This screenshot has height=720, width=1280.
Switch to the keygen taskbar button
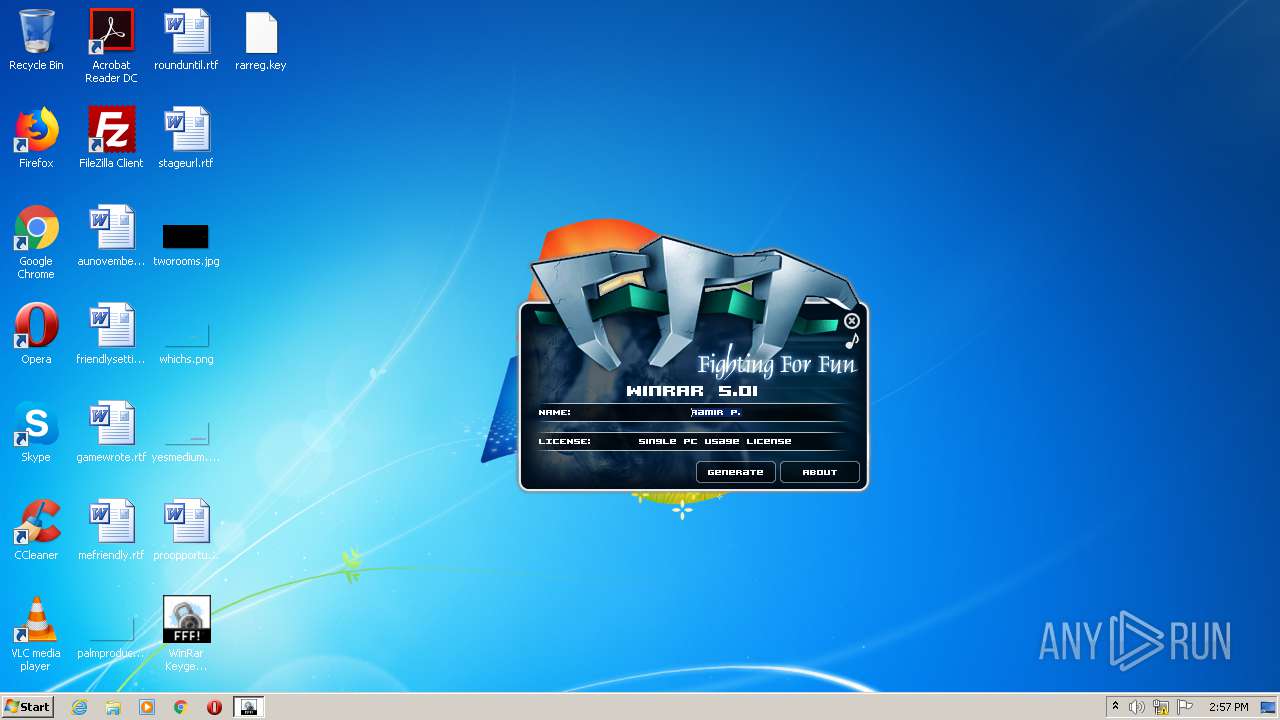pyautogui.click(x=249, y=707)
